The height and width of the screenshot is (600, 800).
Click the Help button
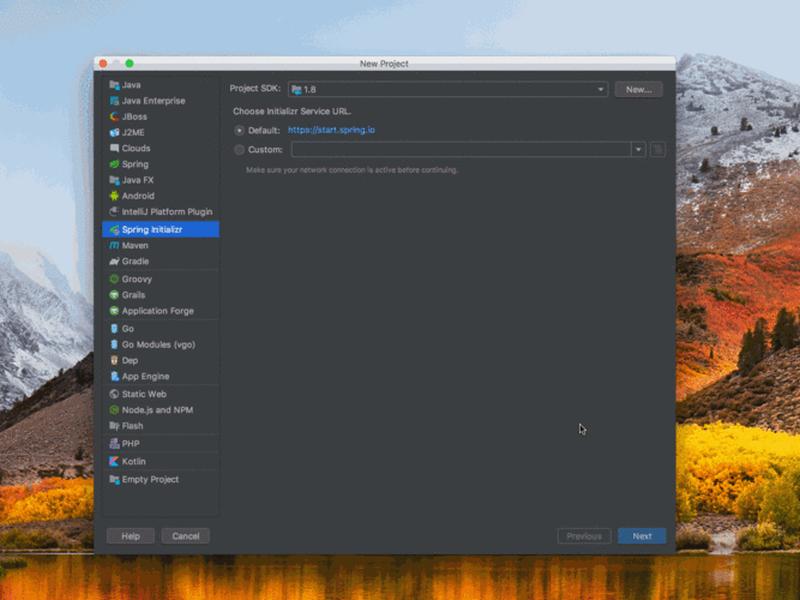[131, 536]
